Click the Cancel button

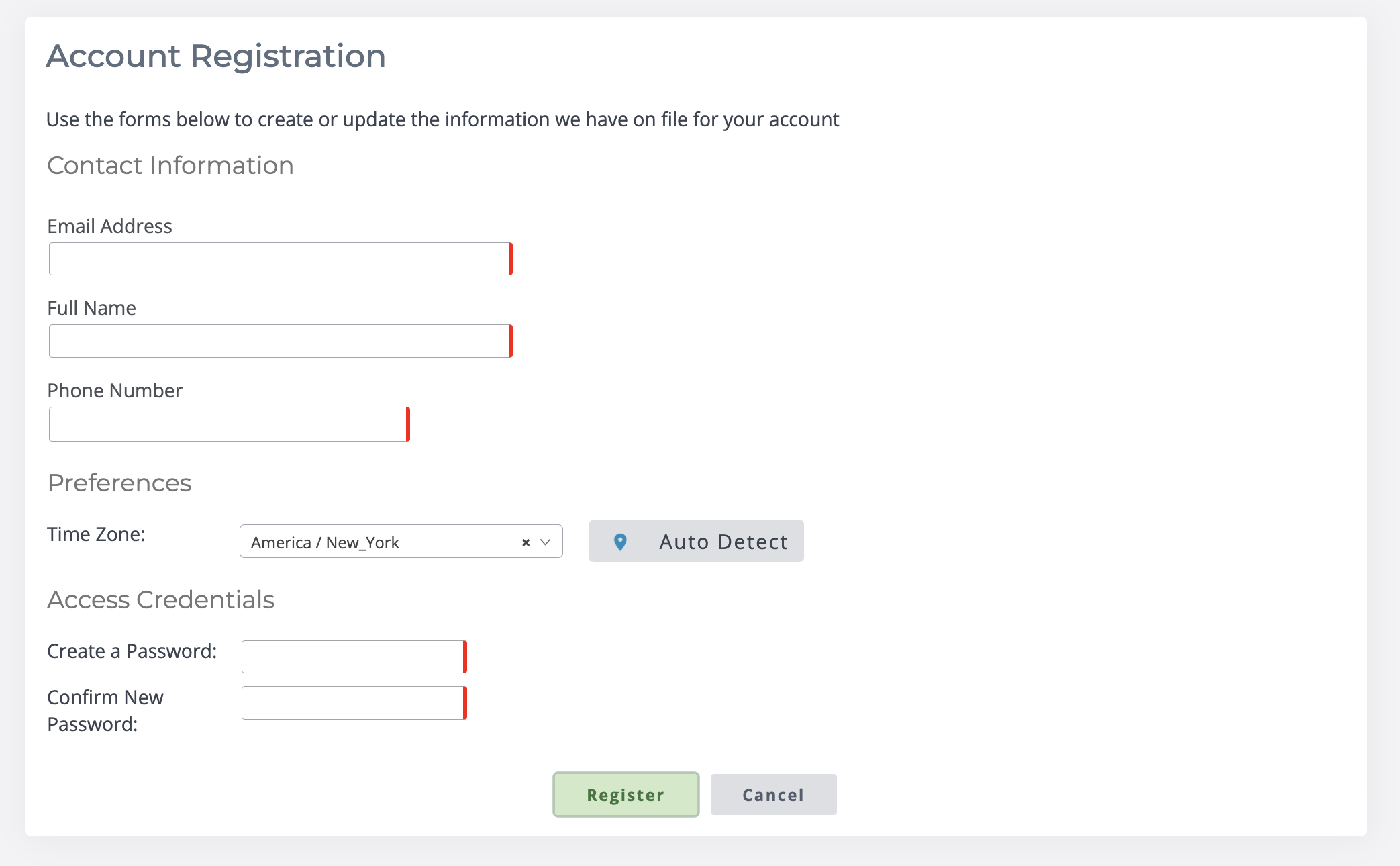(773, 795)
